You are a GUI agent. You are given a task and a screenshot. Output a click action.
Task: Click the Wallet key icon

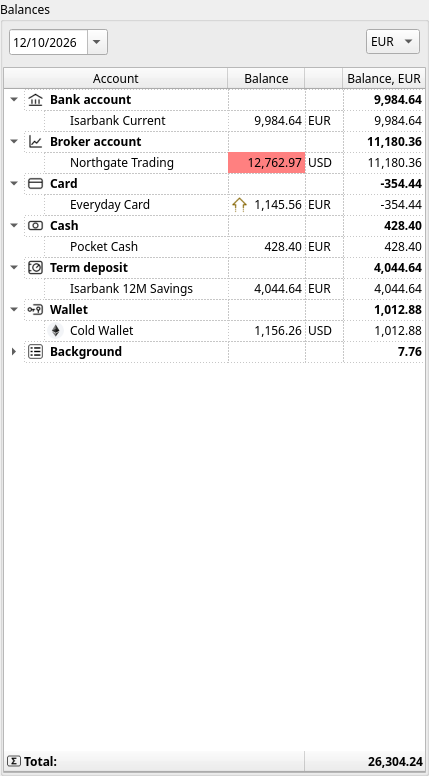[x=35, y=310]
